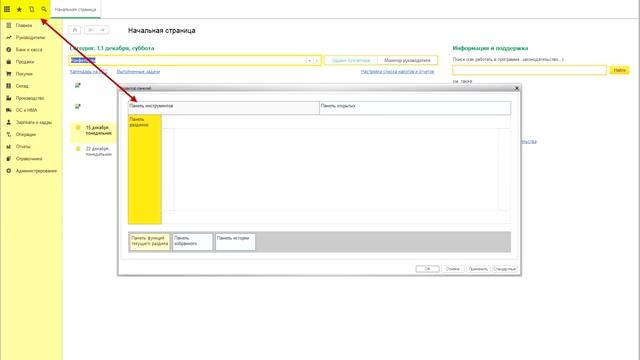The height and width of the screenshot is (360, 640).
Task: Open the ОС и НМА section
Action: pos(26,110)
